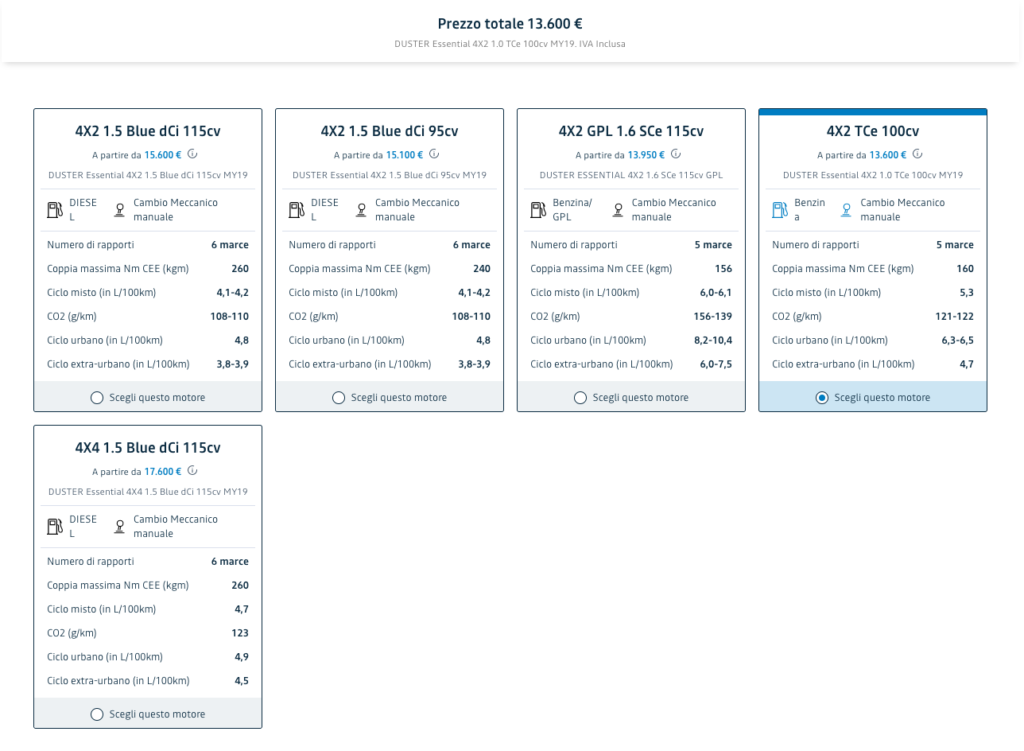
Task: Click CO2 value 156-139
Action: point(712,316)
